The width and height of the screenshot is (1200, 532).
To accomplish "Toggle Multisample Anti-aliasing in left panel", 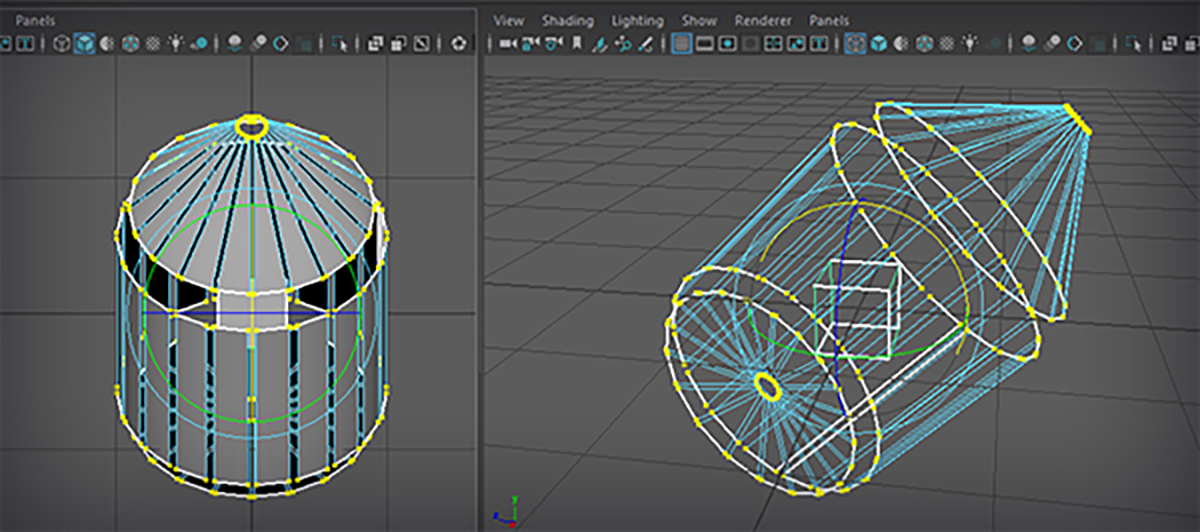I will coord(280,43).
